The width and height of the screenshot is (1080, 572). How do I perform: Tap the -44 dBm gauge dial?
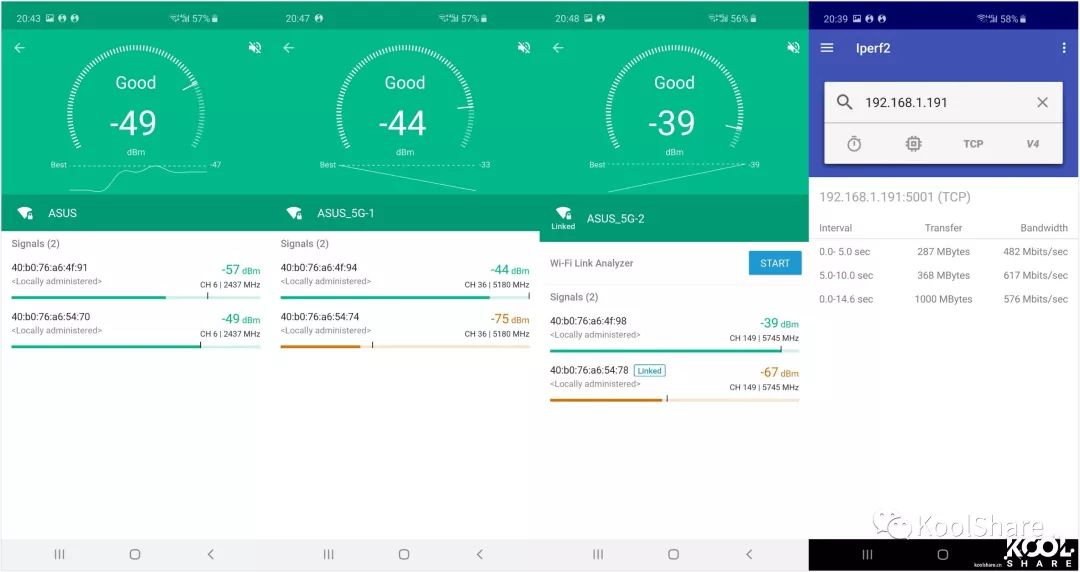pyautogui.click(x=405, y=98)
